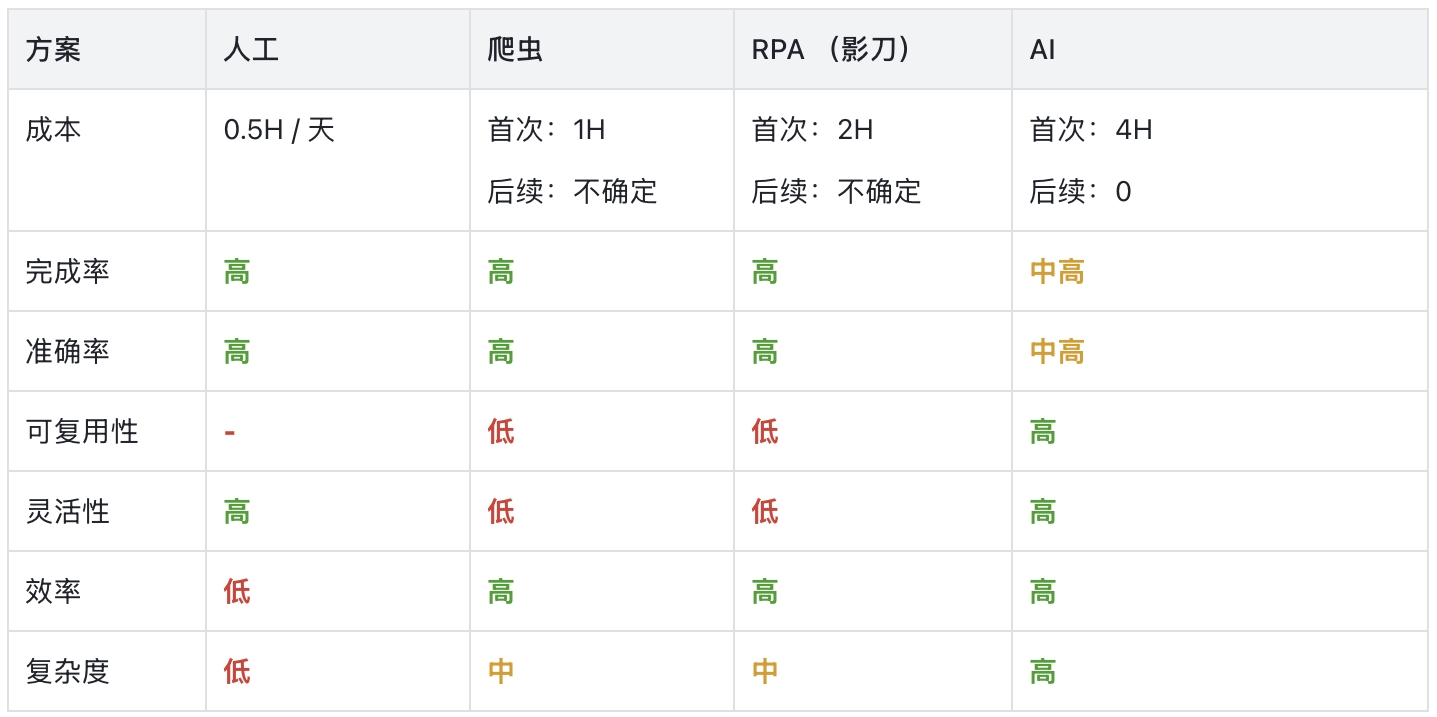Click the 复杂度 row label
The height and width of the screenshot is (717, 1437).
67,671
